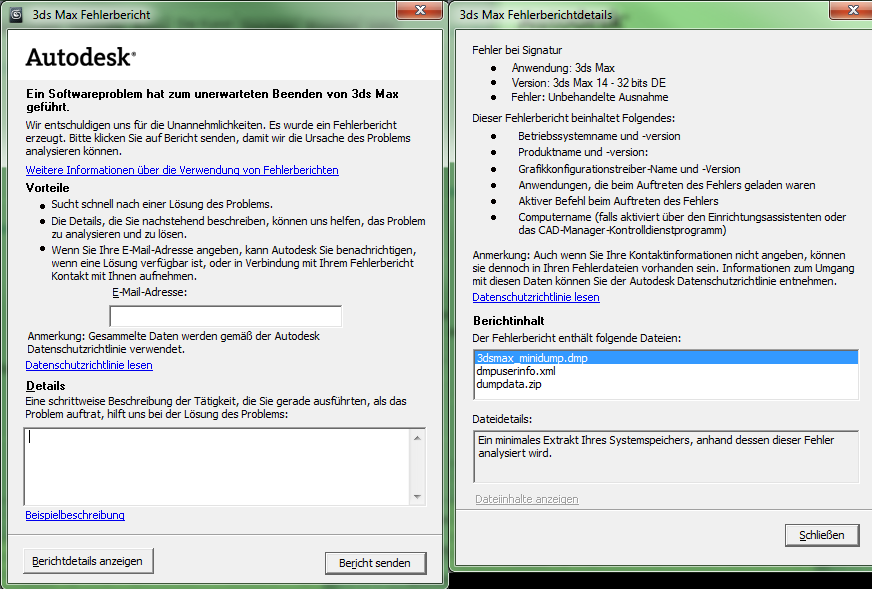Select 3dsmax_minidump.dmp in the file list
Viewport: 872px width, 589px height.
tap(666, 358)
